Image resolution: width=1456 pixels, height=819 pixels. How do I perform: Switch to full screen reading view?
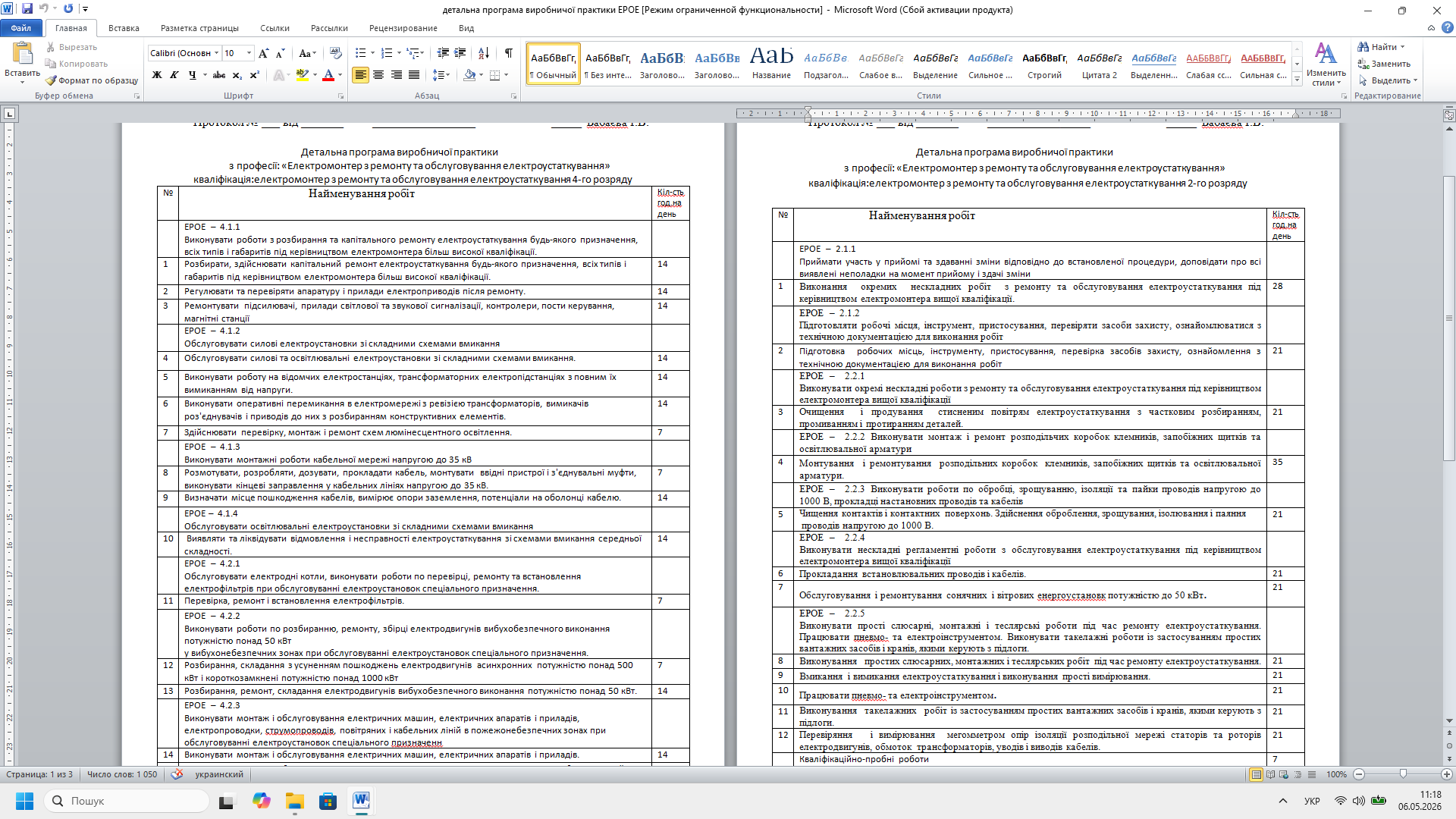1270,774
